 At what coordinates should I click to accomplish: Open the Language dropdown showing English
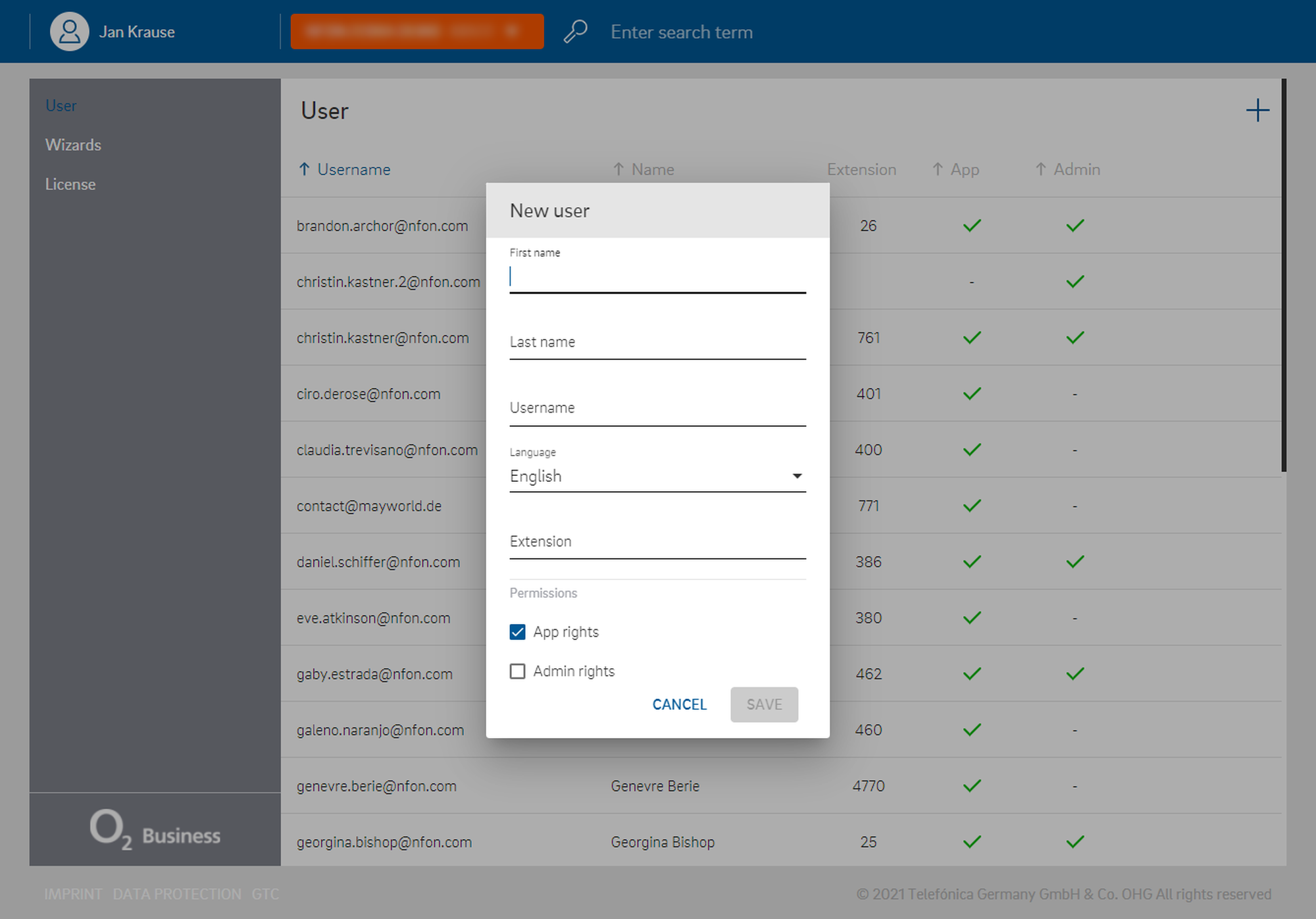pos(657,476)
